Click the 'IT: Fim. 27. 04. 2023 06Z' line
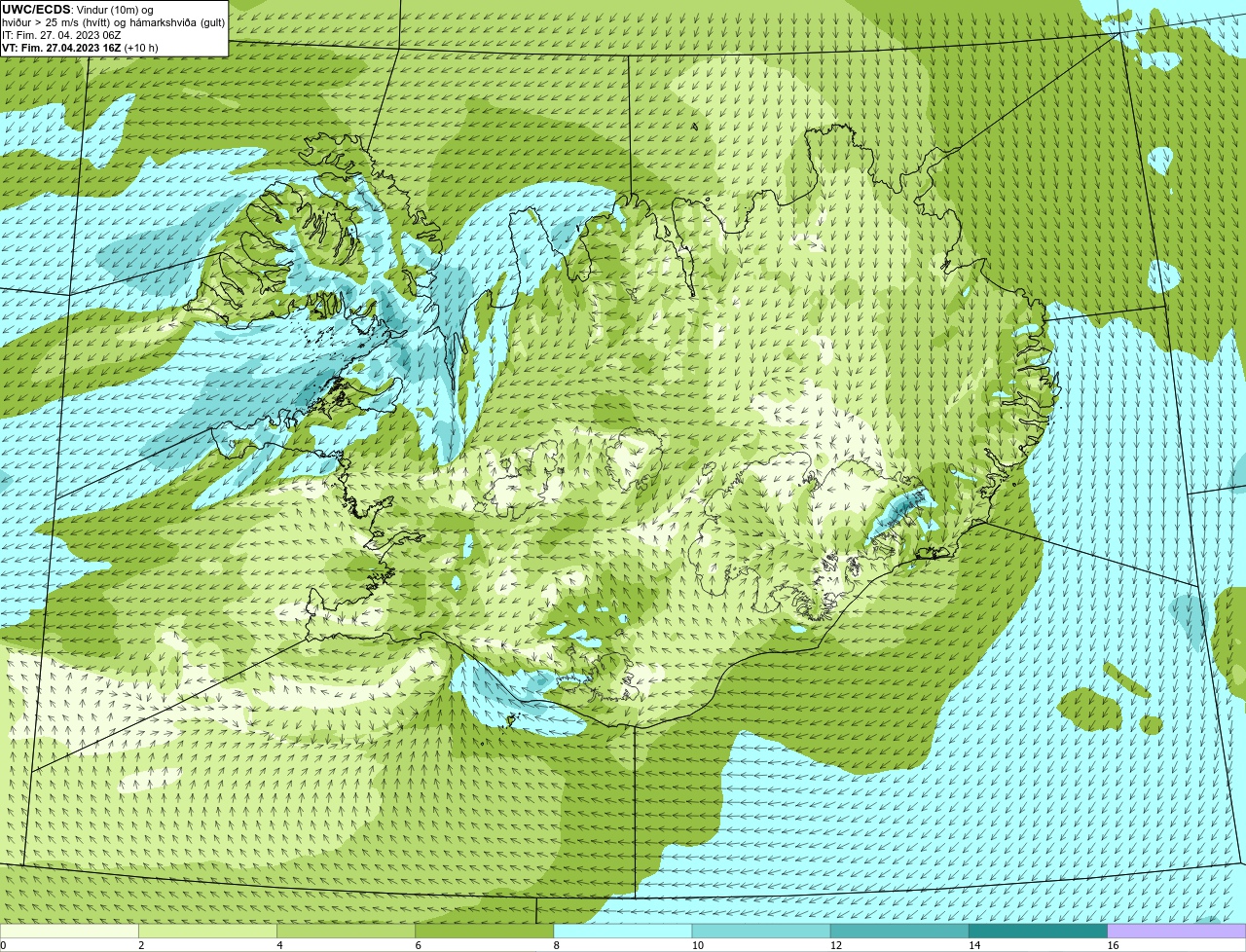 (x=61, y=35)
